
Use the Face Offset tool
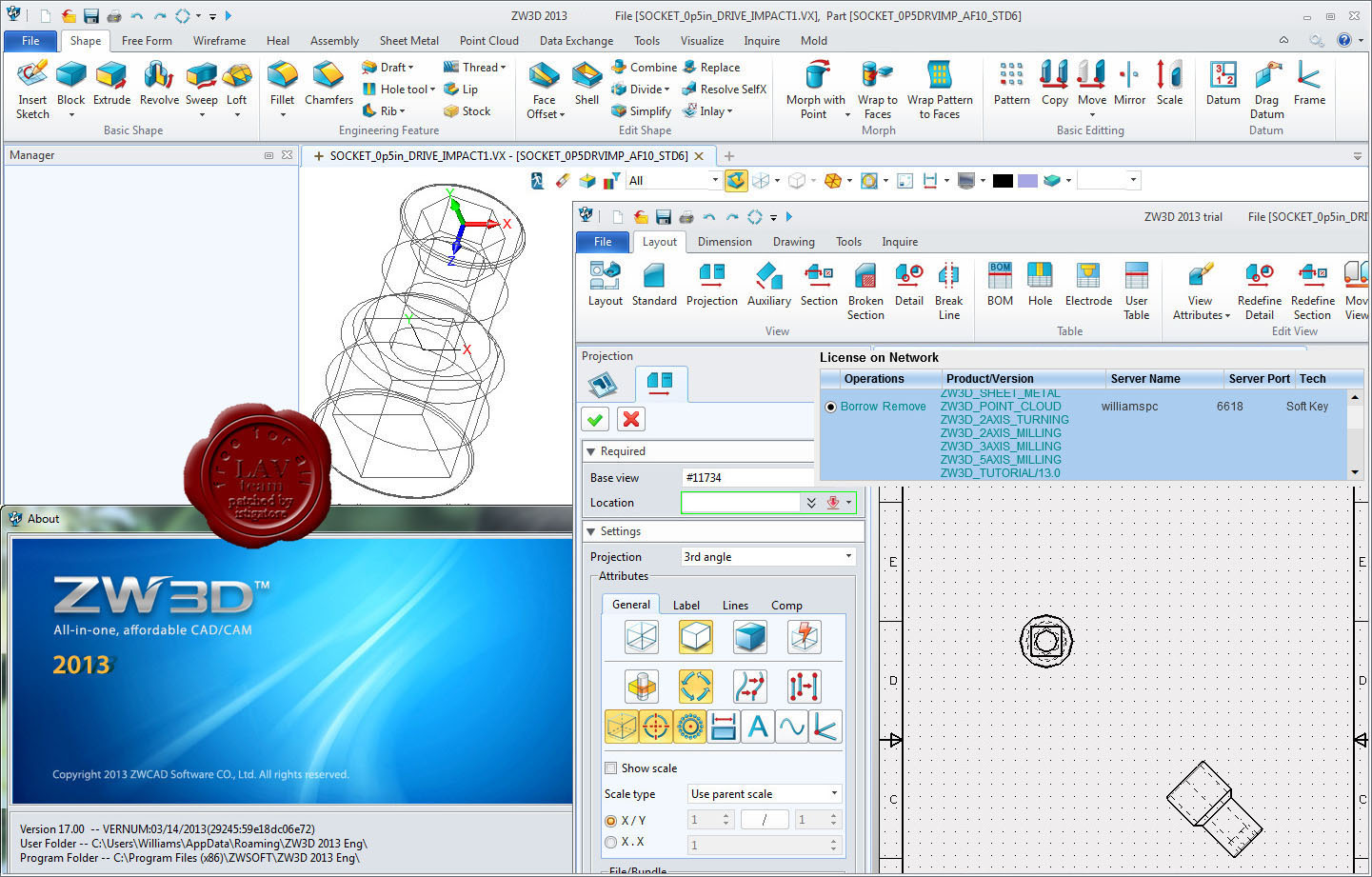(546, 90)
